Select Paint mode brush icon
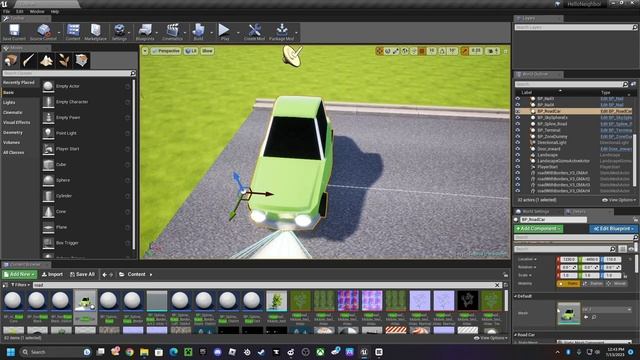This screenshot has width=640, height=360. (28, 60)
